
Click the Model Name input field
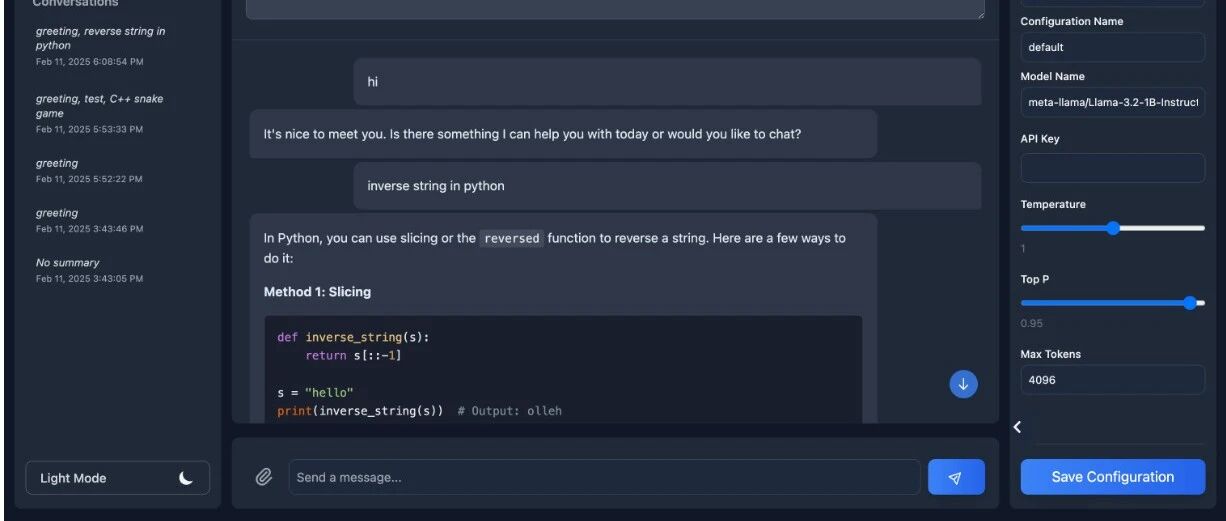pos(1112,102)
